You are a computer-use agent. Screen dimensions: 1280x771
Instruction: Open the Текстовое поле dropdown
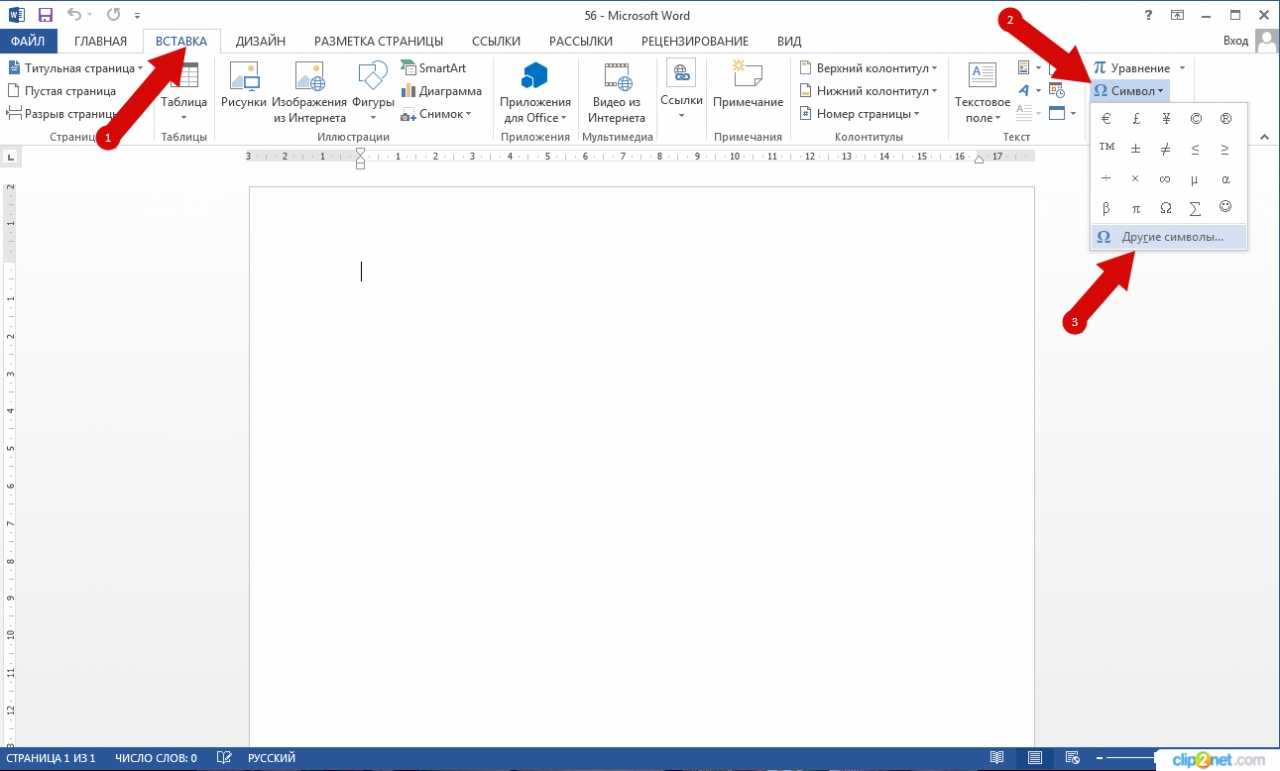[x=982, y=92]
